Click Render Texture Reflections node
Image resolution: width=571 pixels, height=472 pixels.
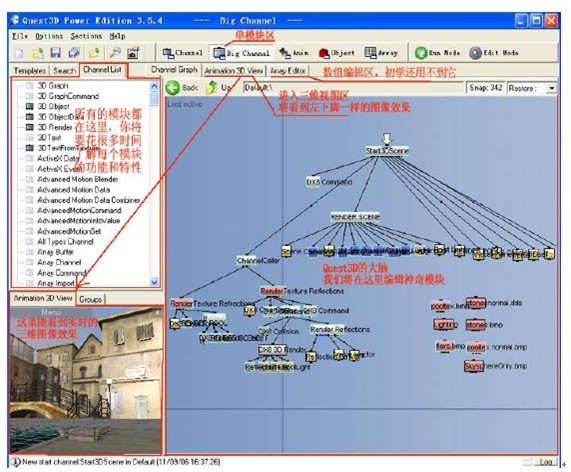[x=302, y=291]
